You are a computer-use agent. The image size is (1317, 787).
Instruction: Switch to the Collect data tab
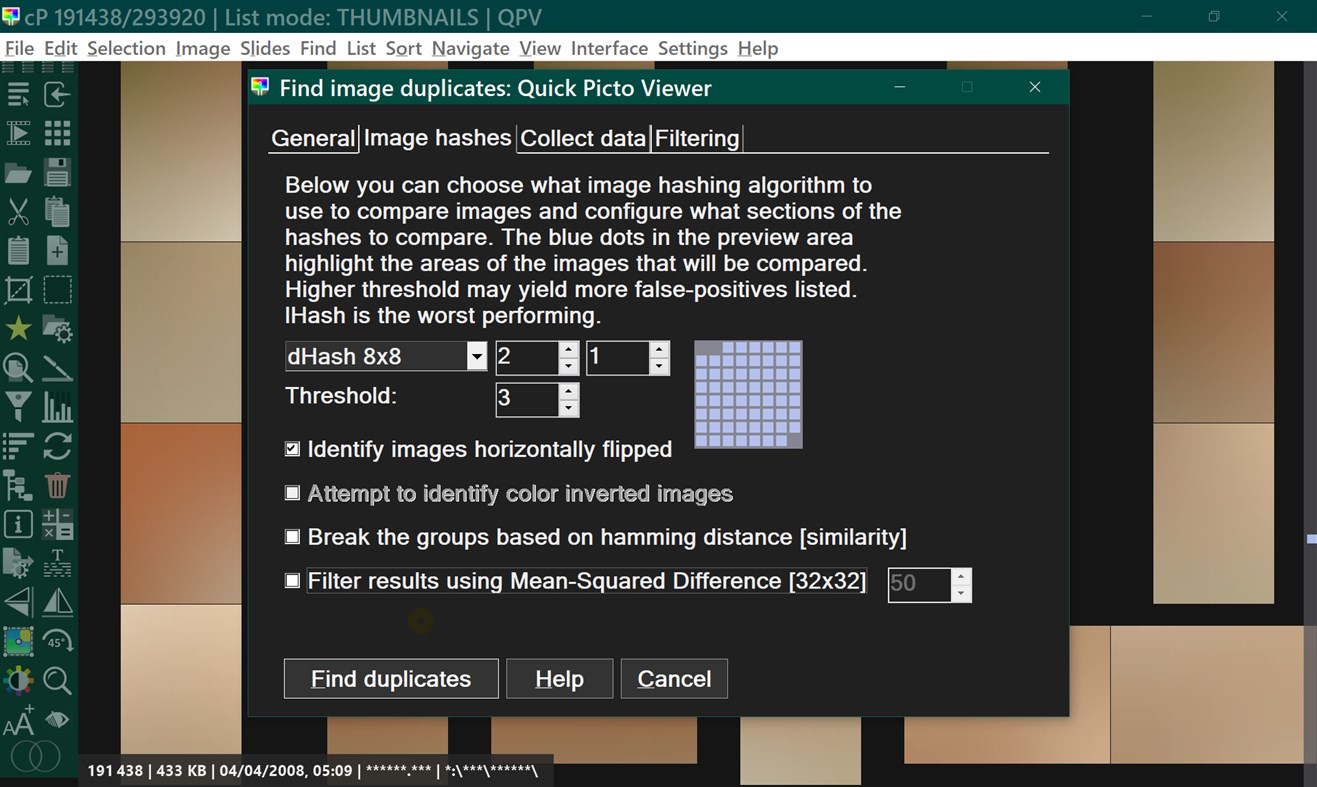coord(583,138)
